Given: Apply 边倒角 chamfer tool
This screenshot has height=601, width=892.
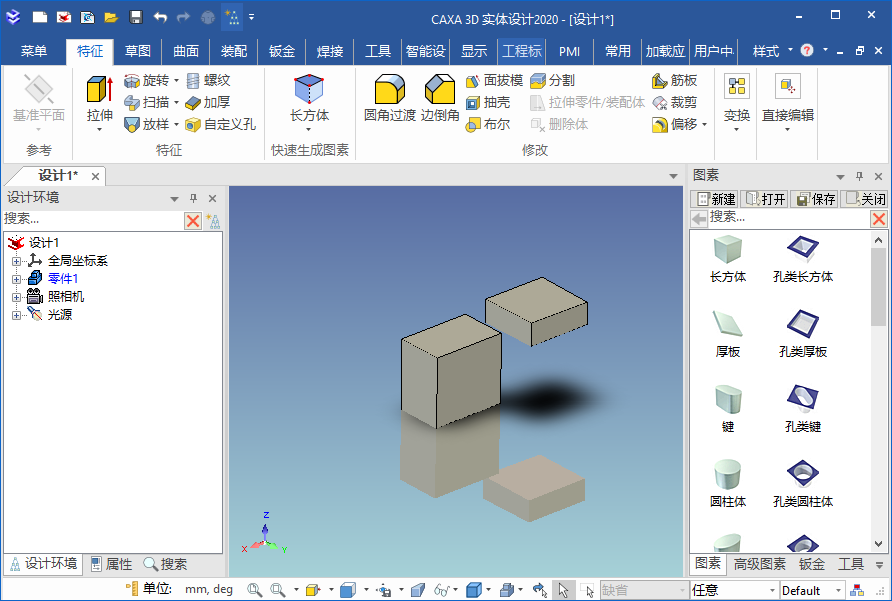Looking at the screenshot, I should (440, 98).
